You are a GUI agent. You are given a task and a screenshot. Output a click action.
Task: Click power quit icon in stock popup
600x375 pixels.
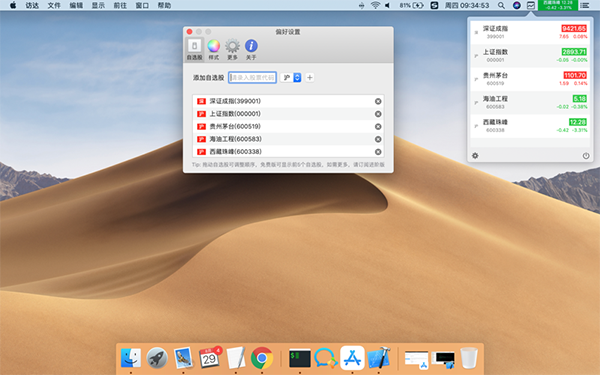[585, 156]
